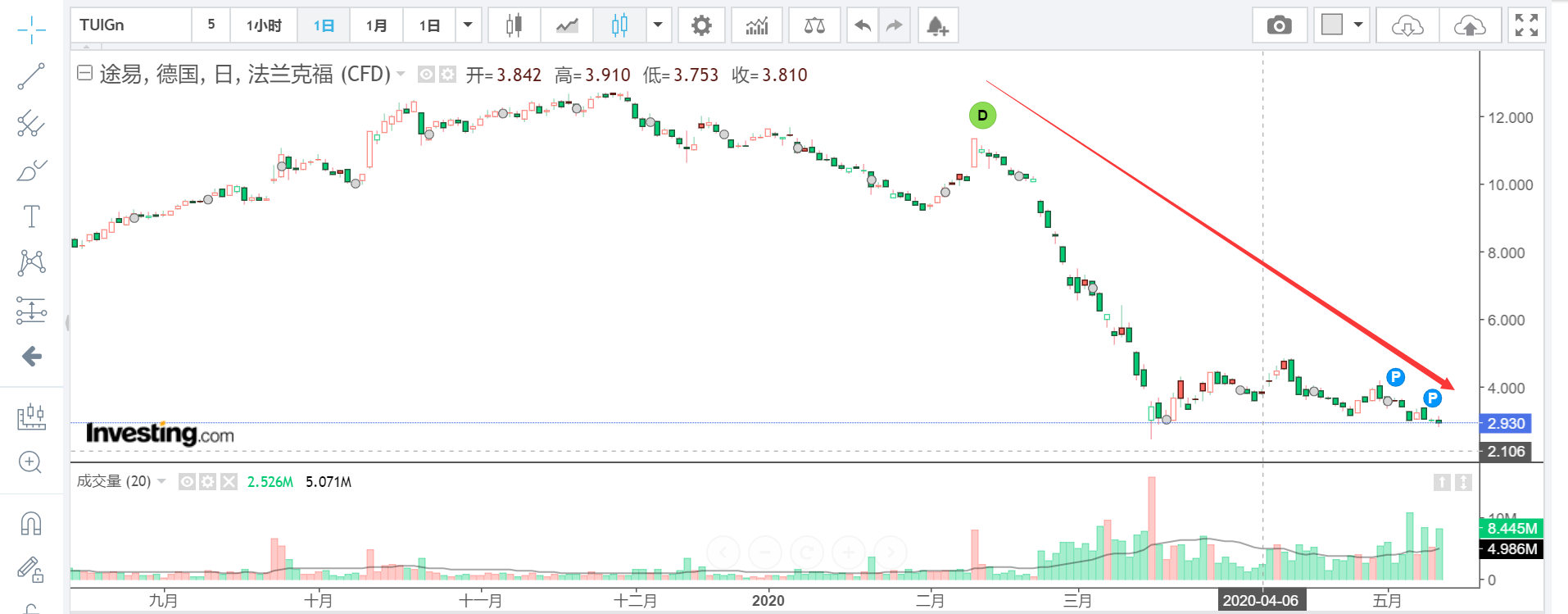This screenshot has height=614, width=1568.
Task: Open the pitchfork drawing tools
Action: (x=31, y=124)
